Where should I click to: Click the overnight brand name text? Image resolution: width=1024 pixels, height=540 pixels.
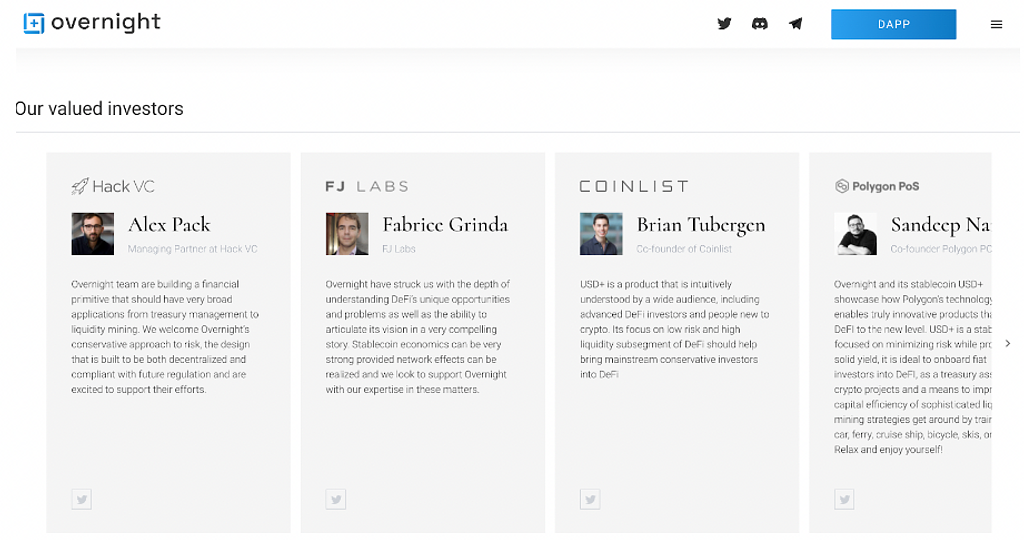105,23
